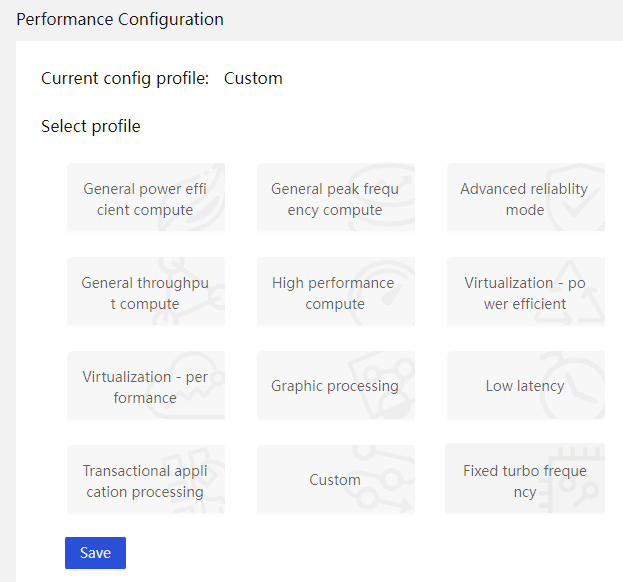
Task: Choose General peak frequency compute profile
Action: pyautogui.click(x=336, y=197)
